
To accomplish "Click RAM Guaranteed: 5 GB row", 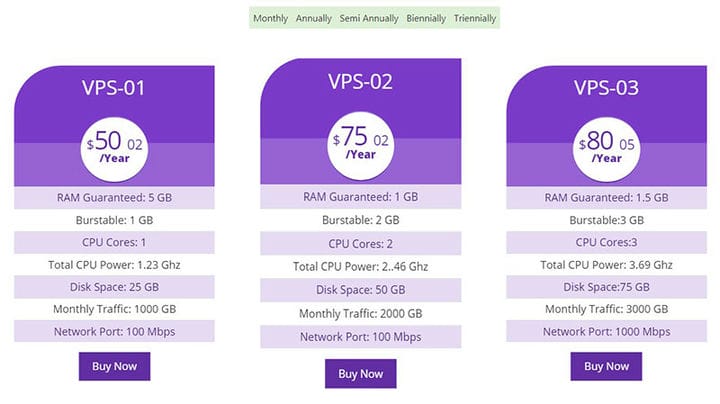I will tap(114, 198).
